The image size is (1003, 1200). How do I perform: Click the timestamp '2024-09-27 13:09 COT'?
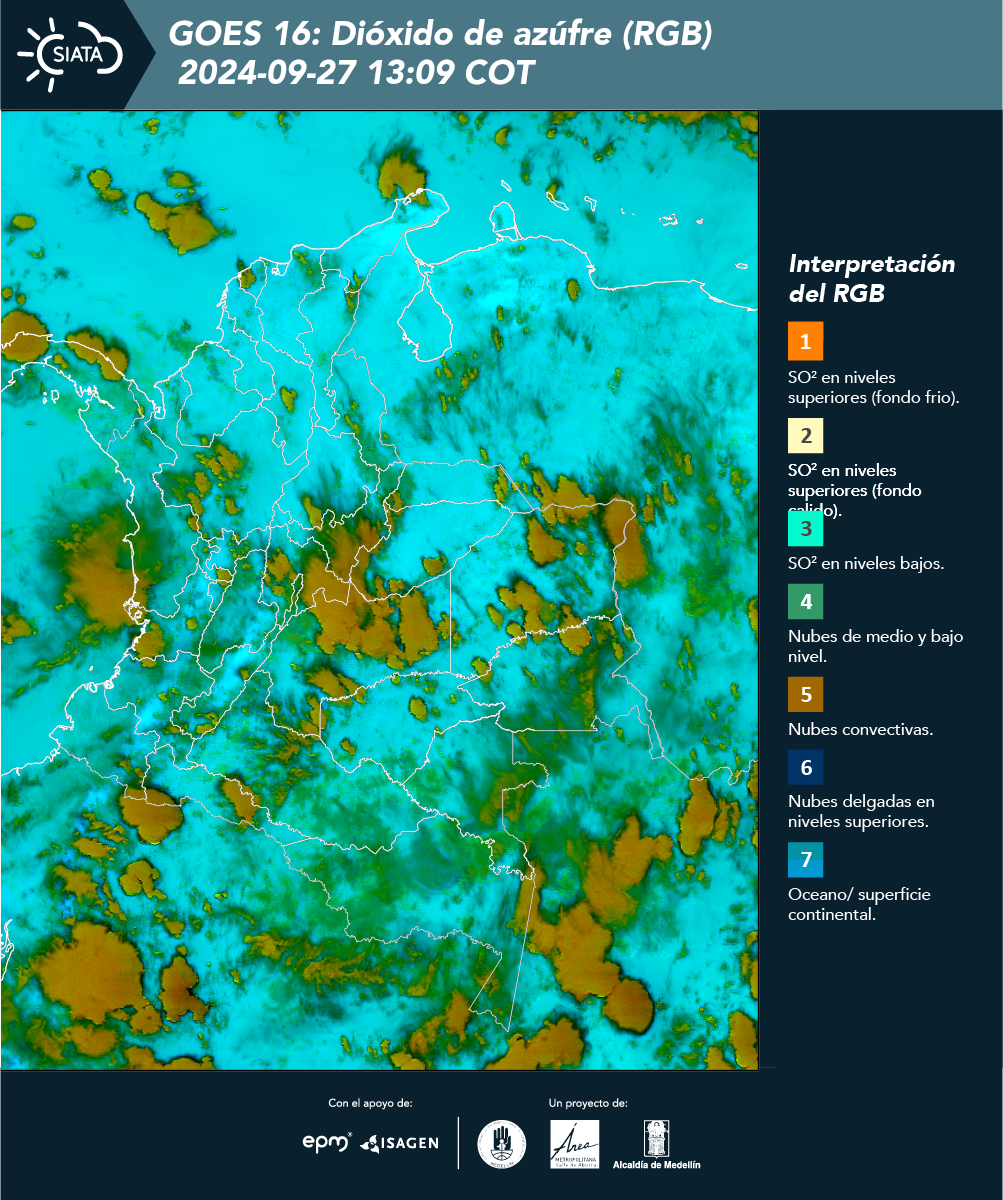tap(357, 73)
